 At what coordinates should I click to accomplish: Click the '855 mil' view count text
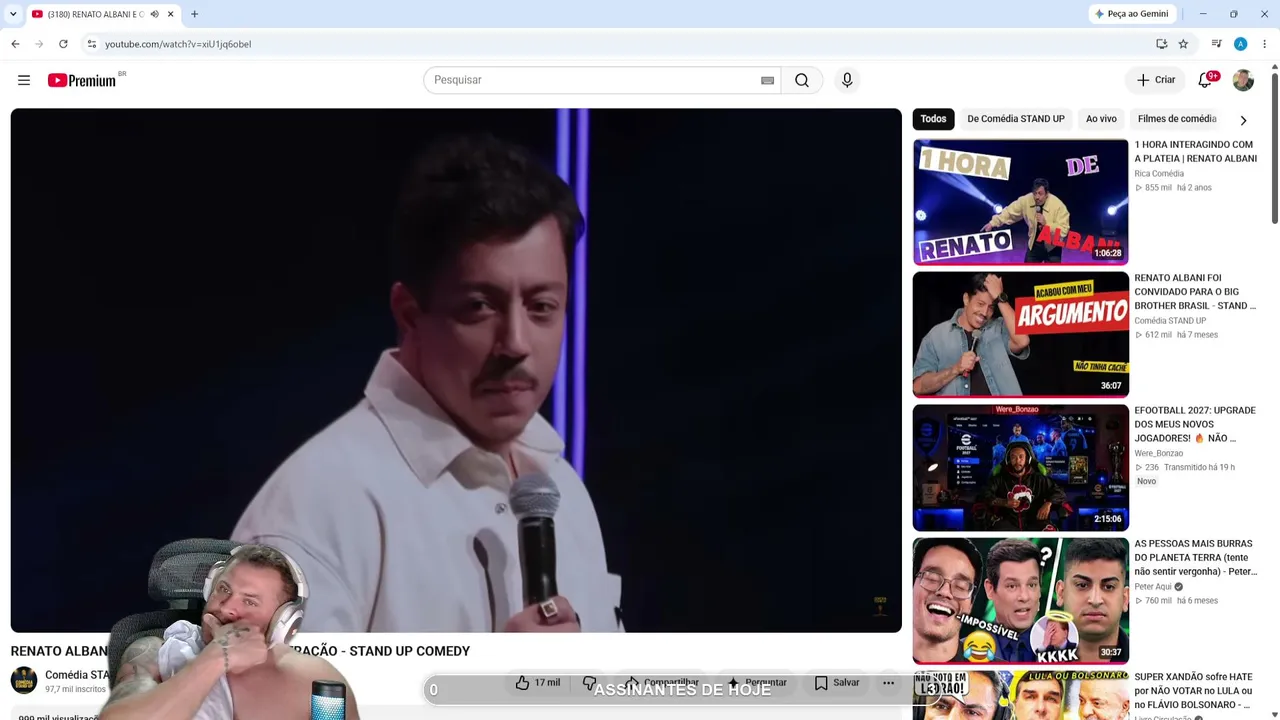(1158, 188)
